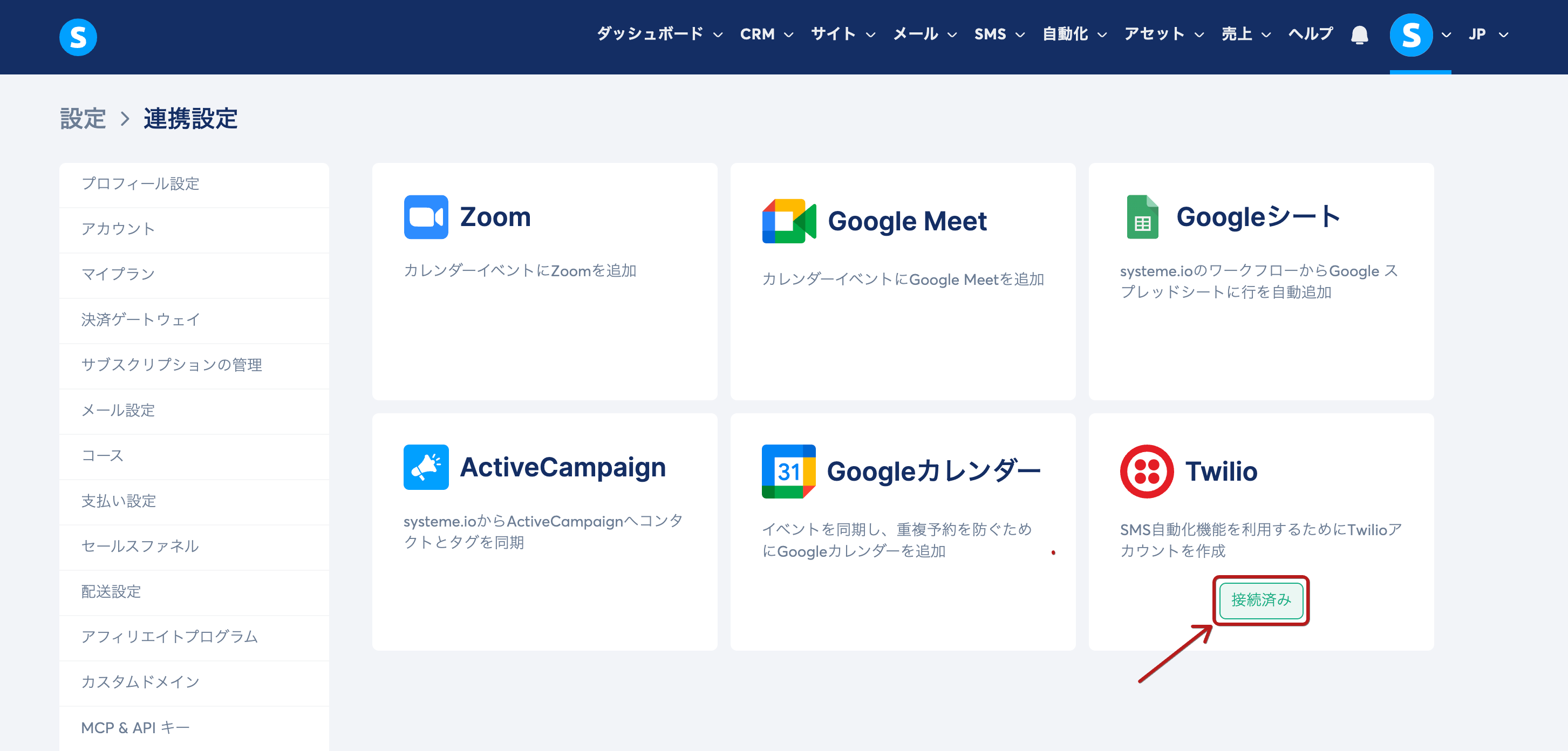Viewport: 1568px width, 751px height.
Task: Expand the CRM menu chevron
Action: (789, 35)
